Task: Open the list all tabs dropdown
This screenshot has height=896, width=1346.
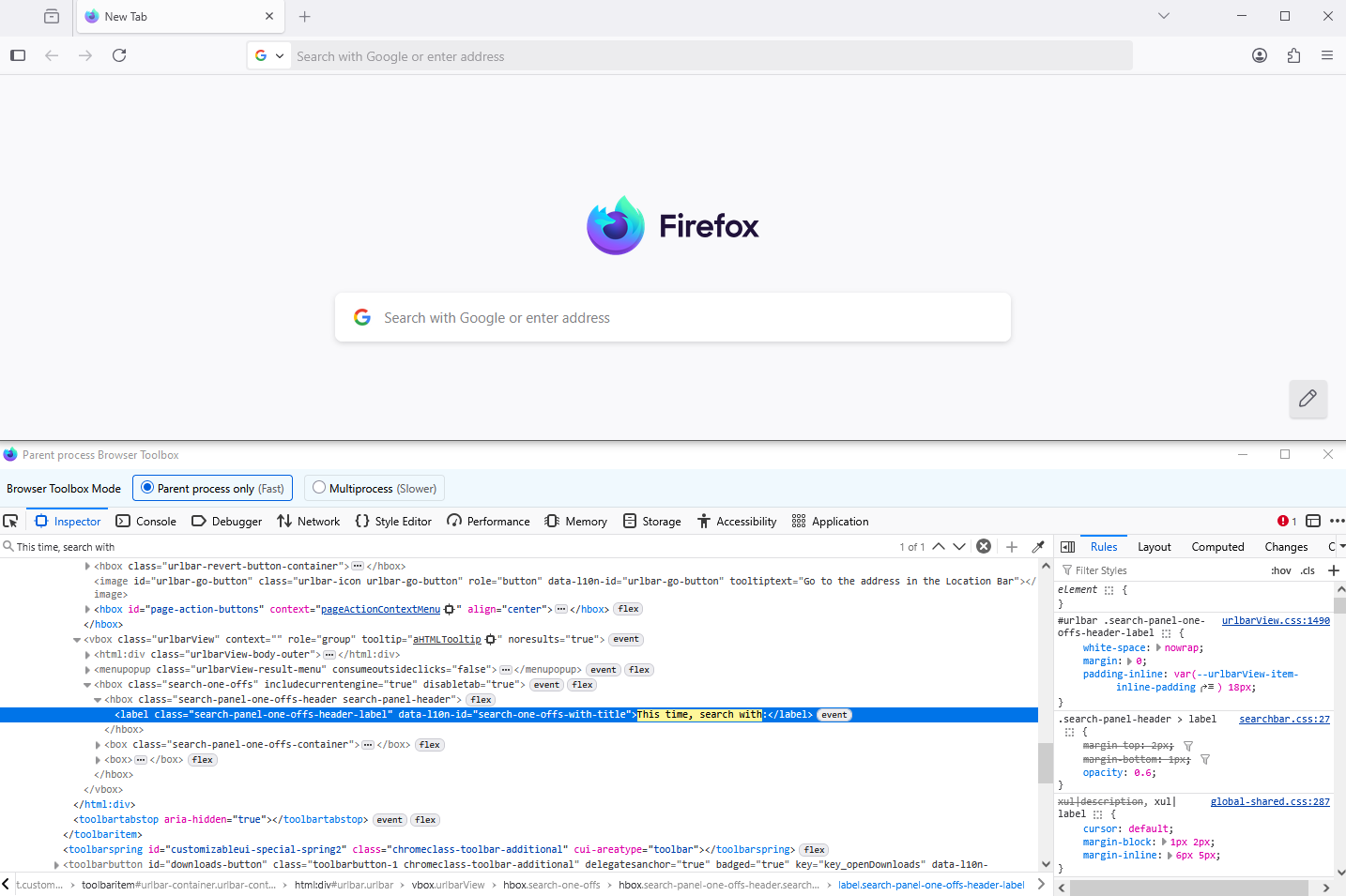Action: tap(1164, 16)
